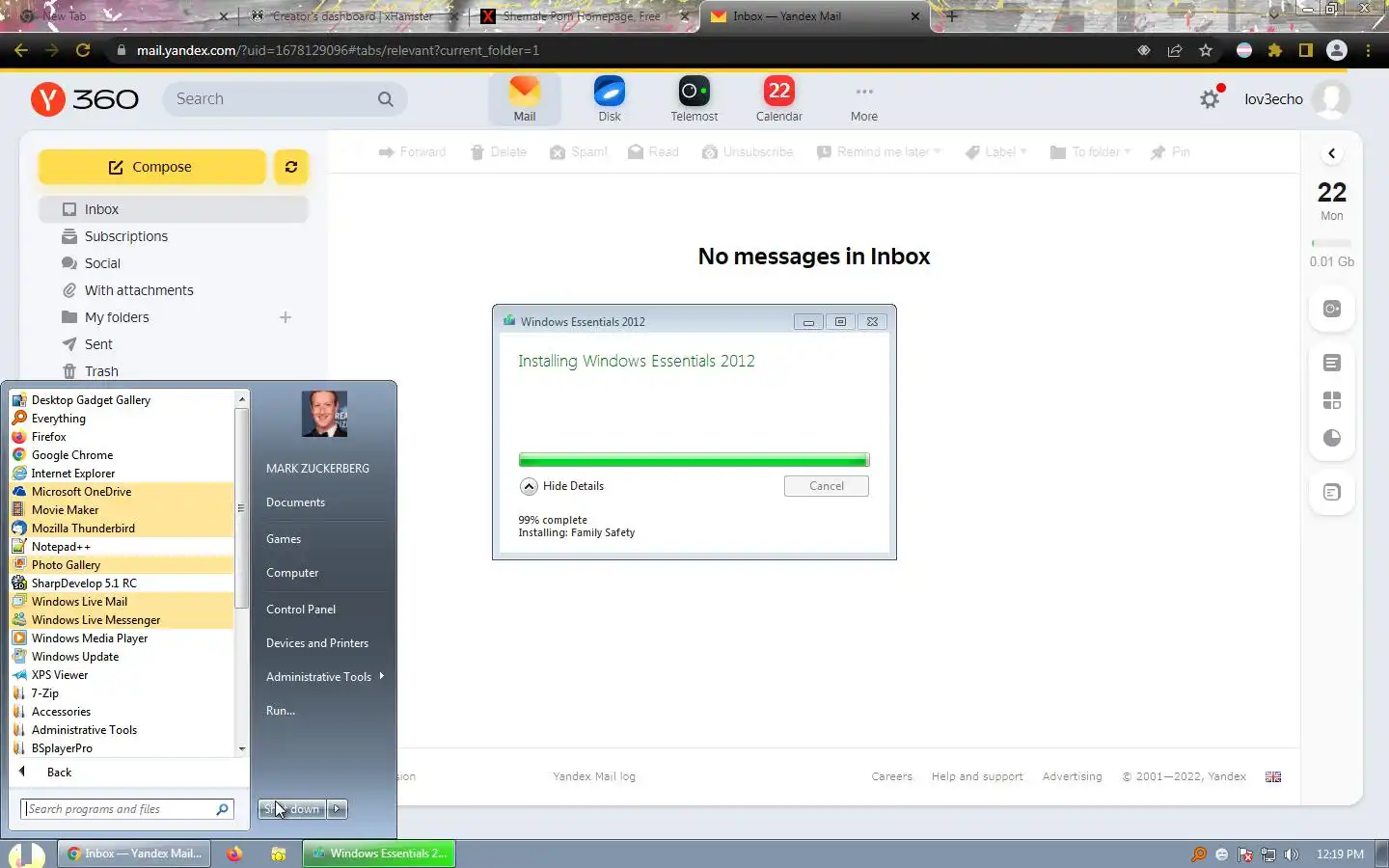
Task: Collapse details with Hide Details chevron
Action: tap(529, 486)
